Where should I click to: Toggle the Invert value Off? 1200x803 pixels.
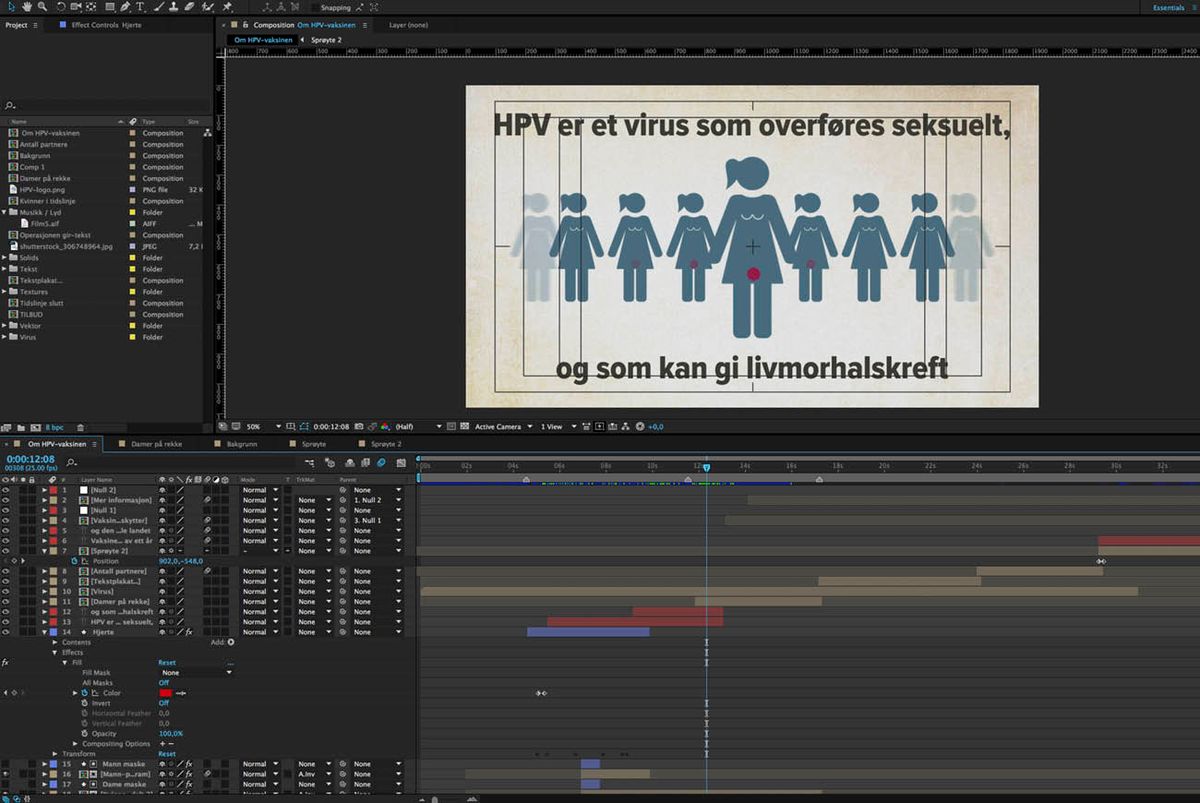point(164,703)
